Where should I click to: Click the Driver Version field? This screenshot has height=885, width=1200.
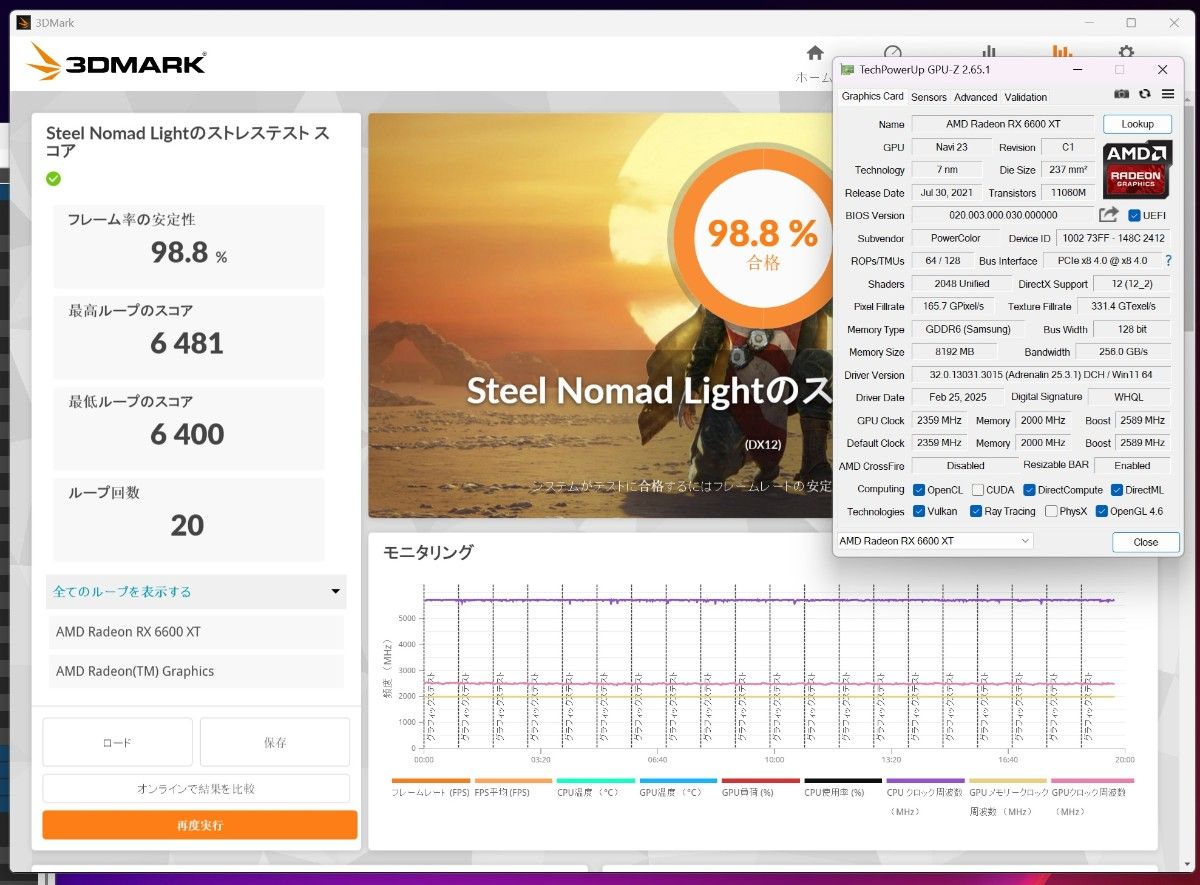point(1041,375)
